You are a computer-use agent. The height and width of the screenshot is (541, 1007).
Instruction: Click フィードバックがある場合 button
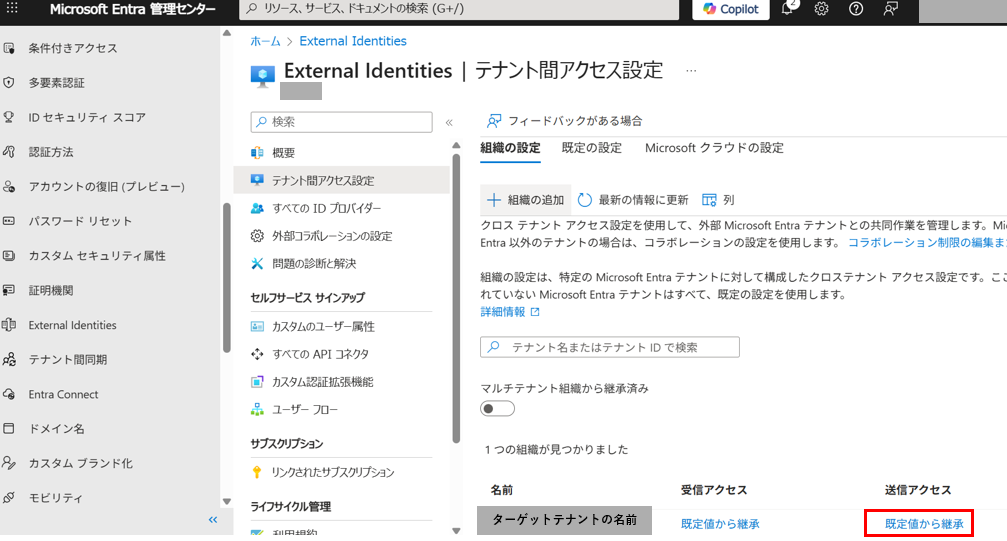click(x=564, y=121)
